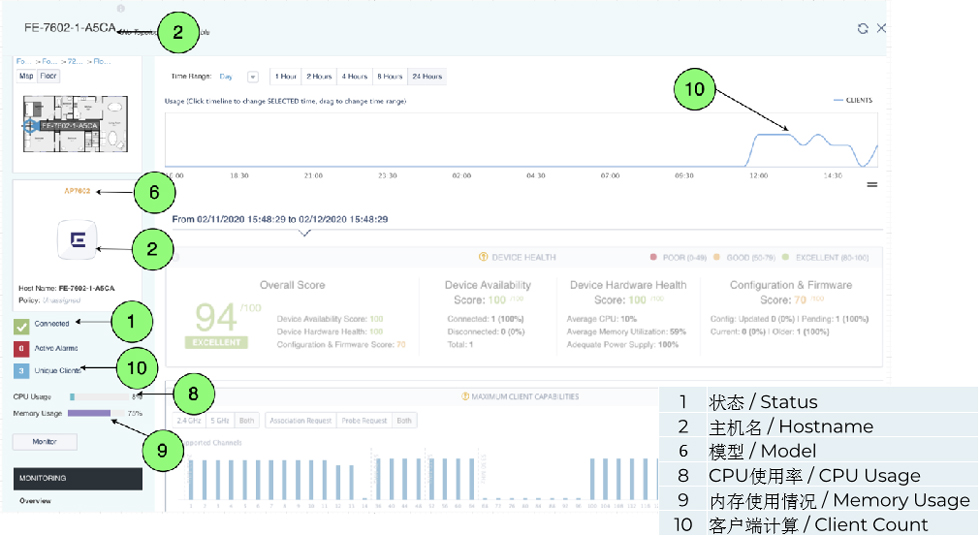This screenshot has height=536, width=980.
Task: Select the AP marker on the floor plan
Action: (x=30, y=126)
